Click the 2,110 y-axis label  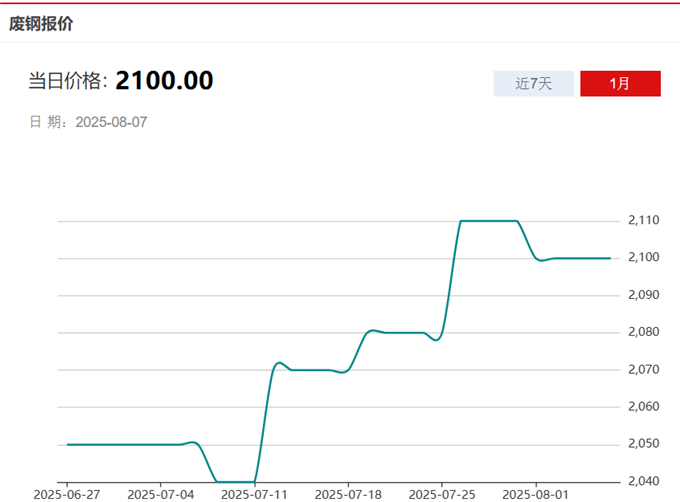pyautogui.click(x=645, y=220)
